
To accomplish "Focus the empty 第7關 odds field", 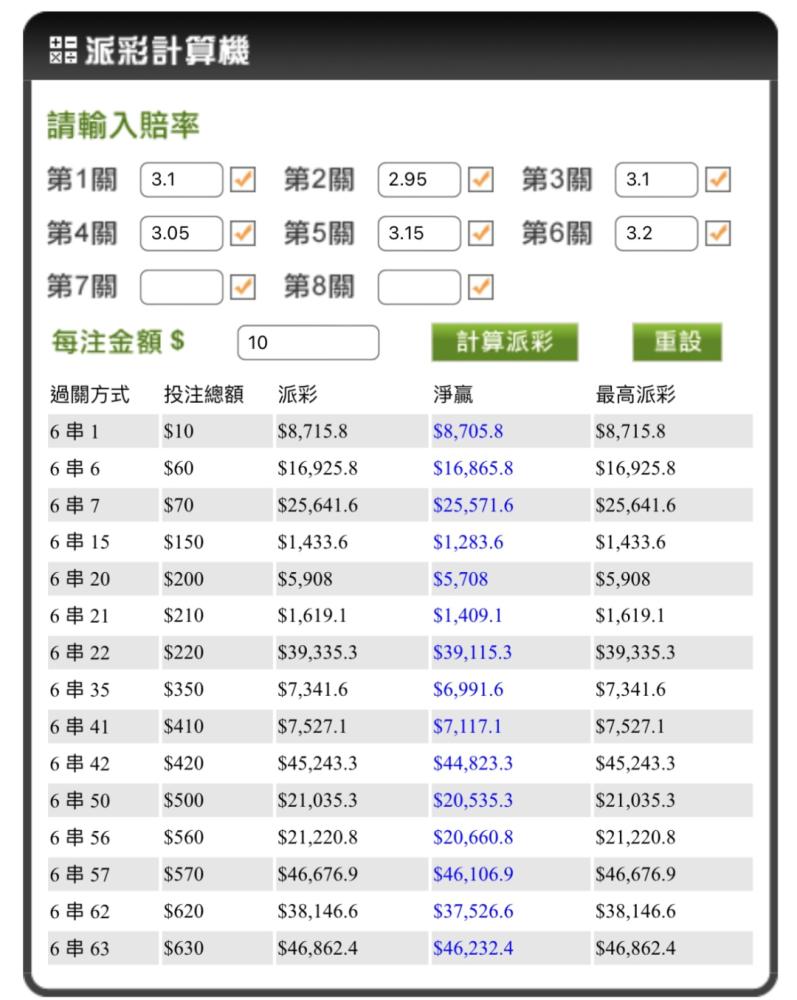I will tap(182, 286).
